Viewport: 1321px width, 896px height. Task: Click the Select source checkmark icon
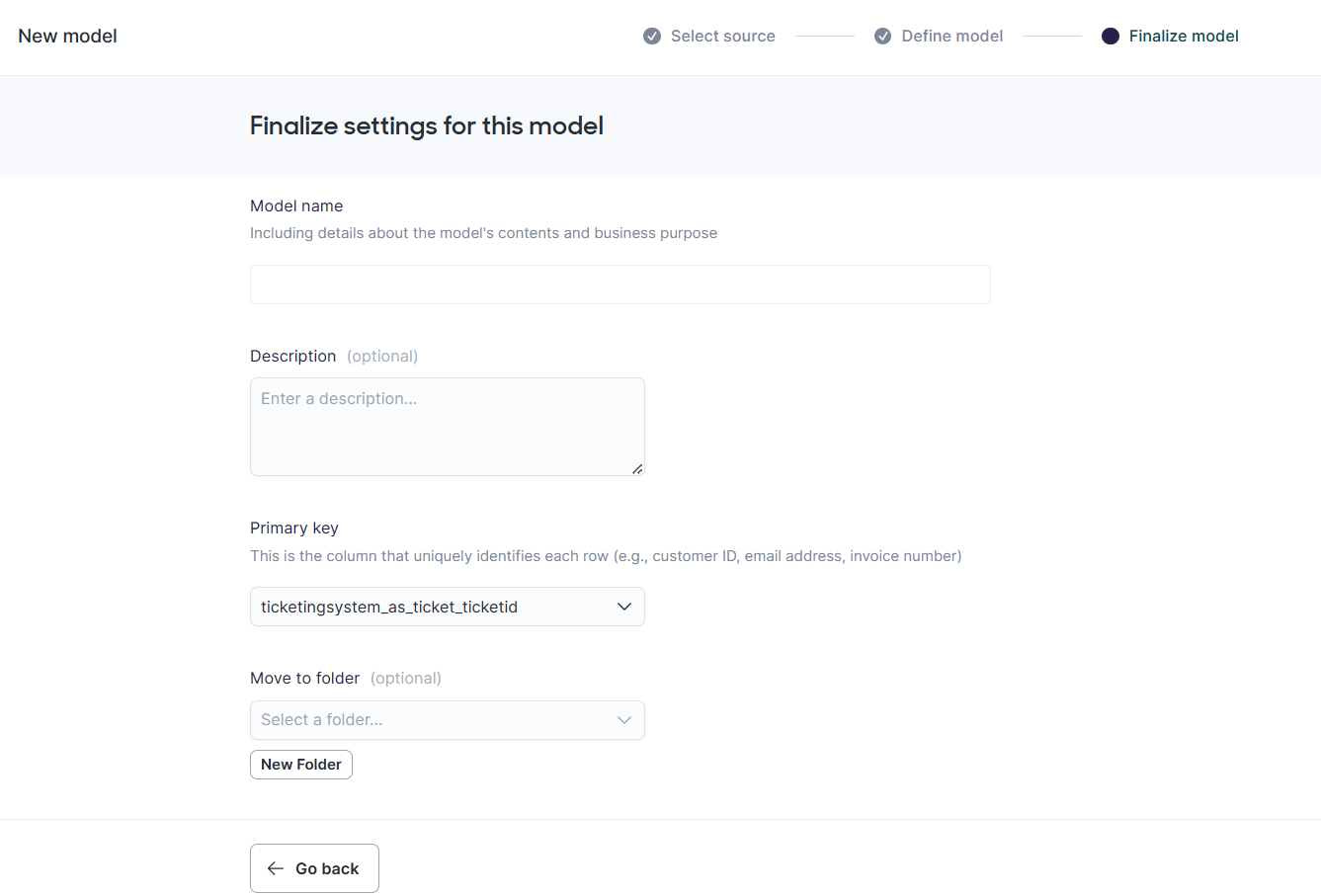pyautogui.click(x=652, y=37)
